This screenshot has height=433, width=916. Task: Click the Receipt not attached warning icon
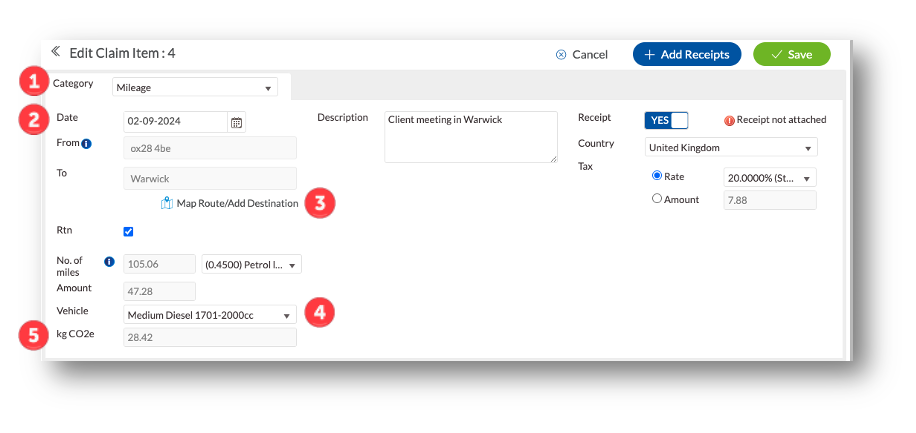point(729,120)
